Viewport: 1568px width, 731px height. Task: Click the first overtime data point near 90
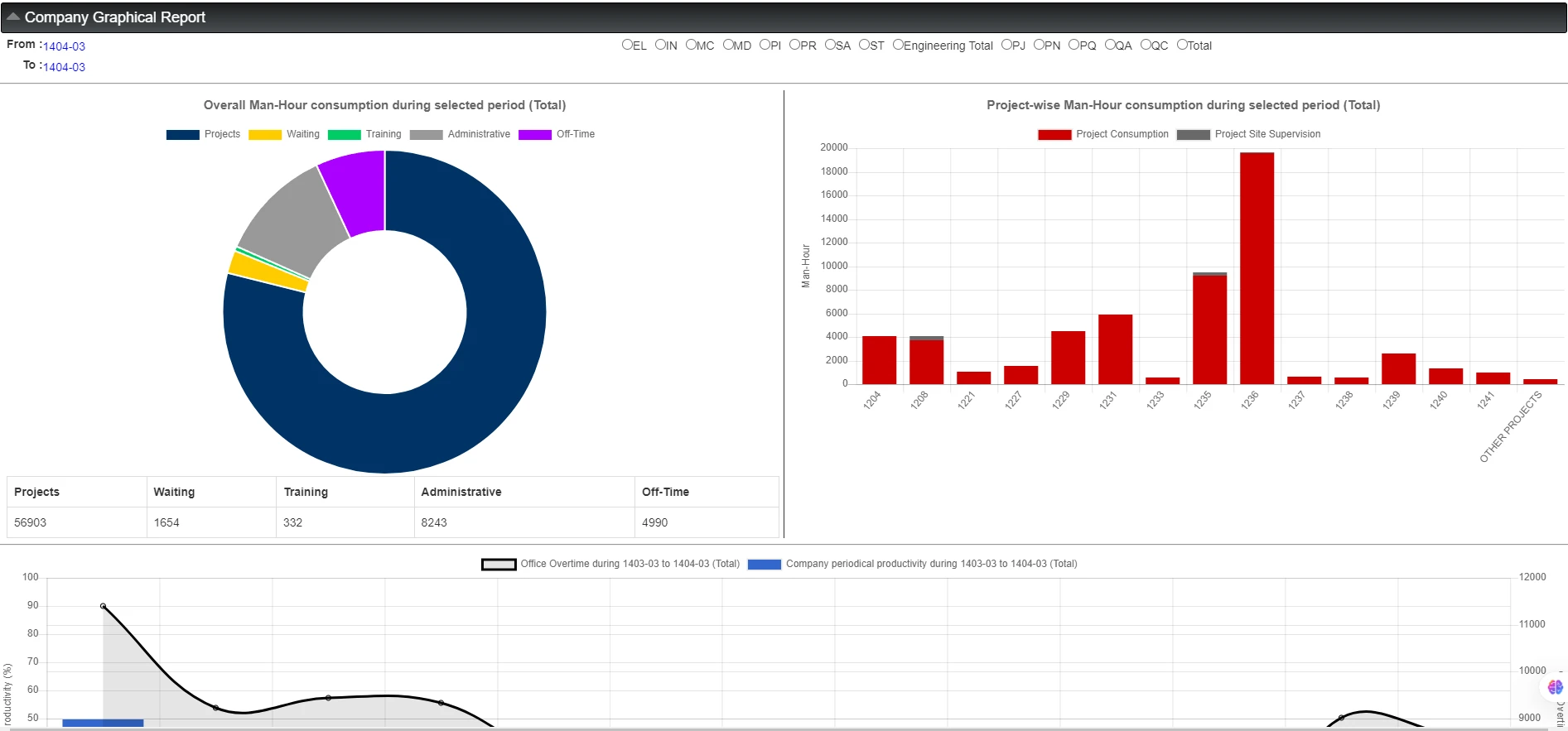104,606
